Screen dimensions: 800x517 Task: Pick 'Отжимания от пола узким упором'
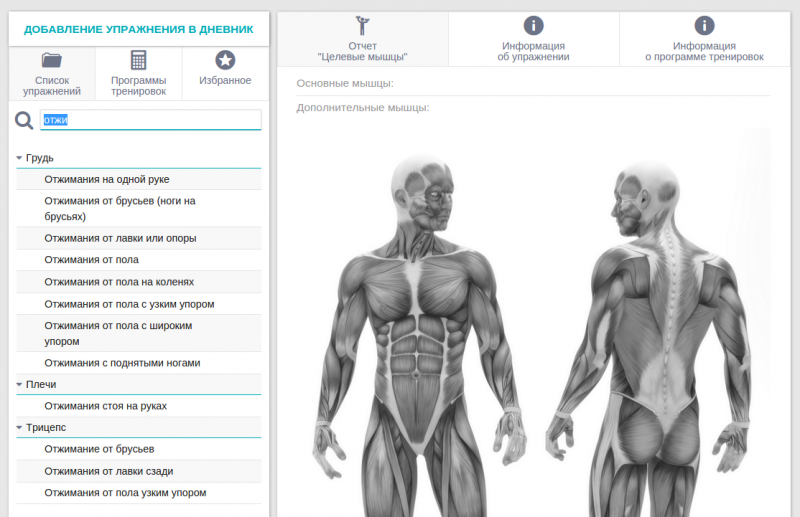[139, 493]
